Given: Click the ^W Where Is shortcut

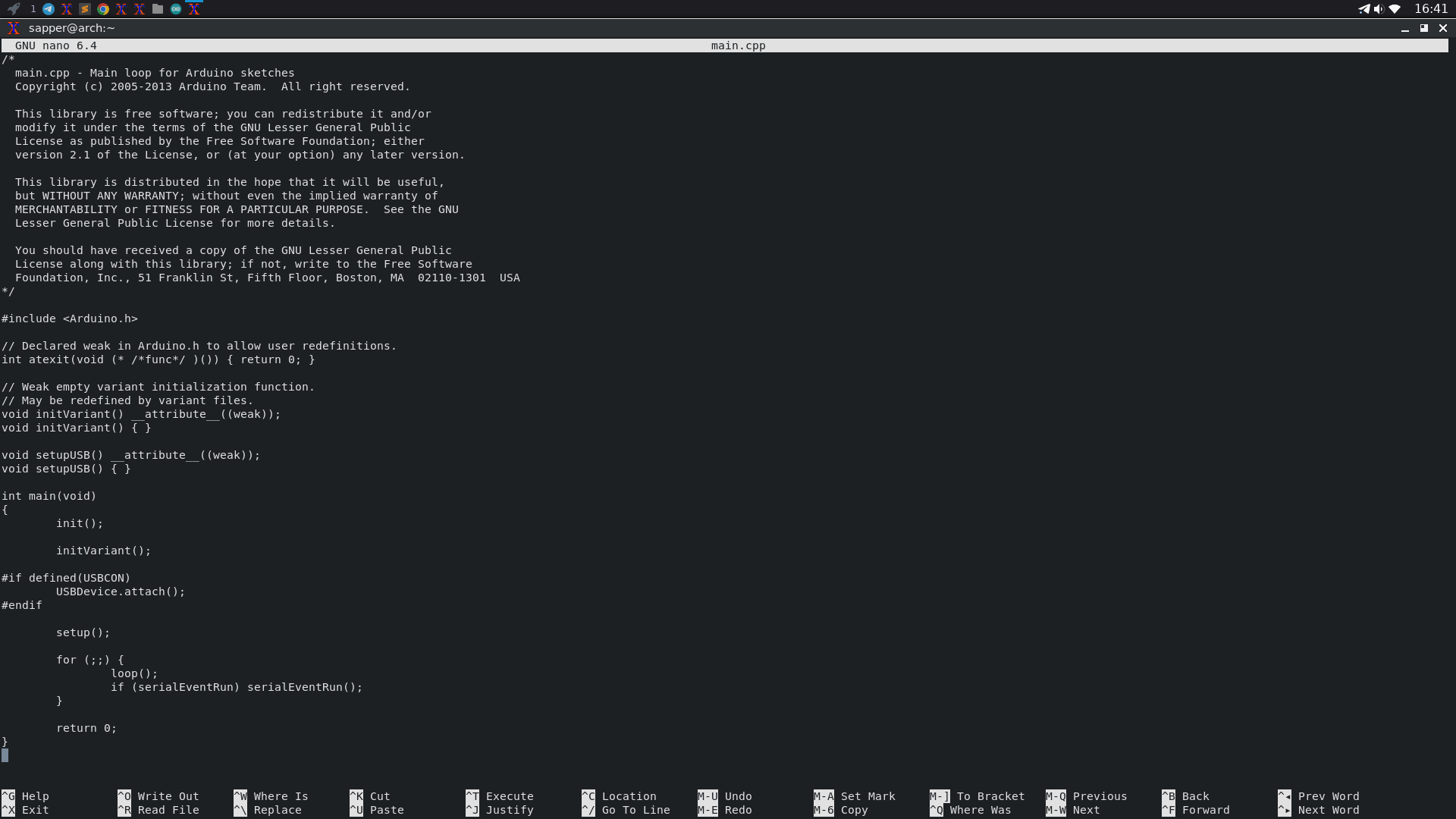Looking at the screenshot, I should [271, 796].
